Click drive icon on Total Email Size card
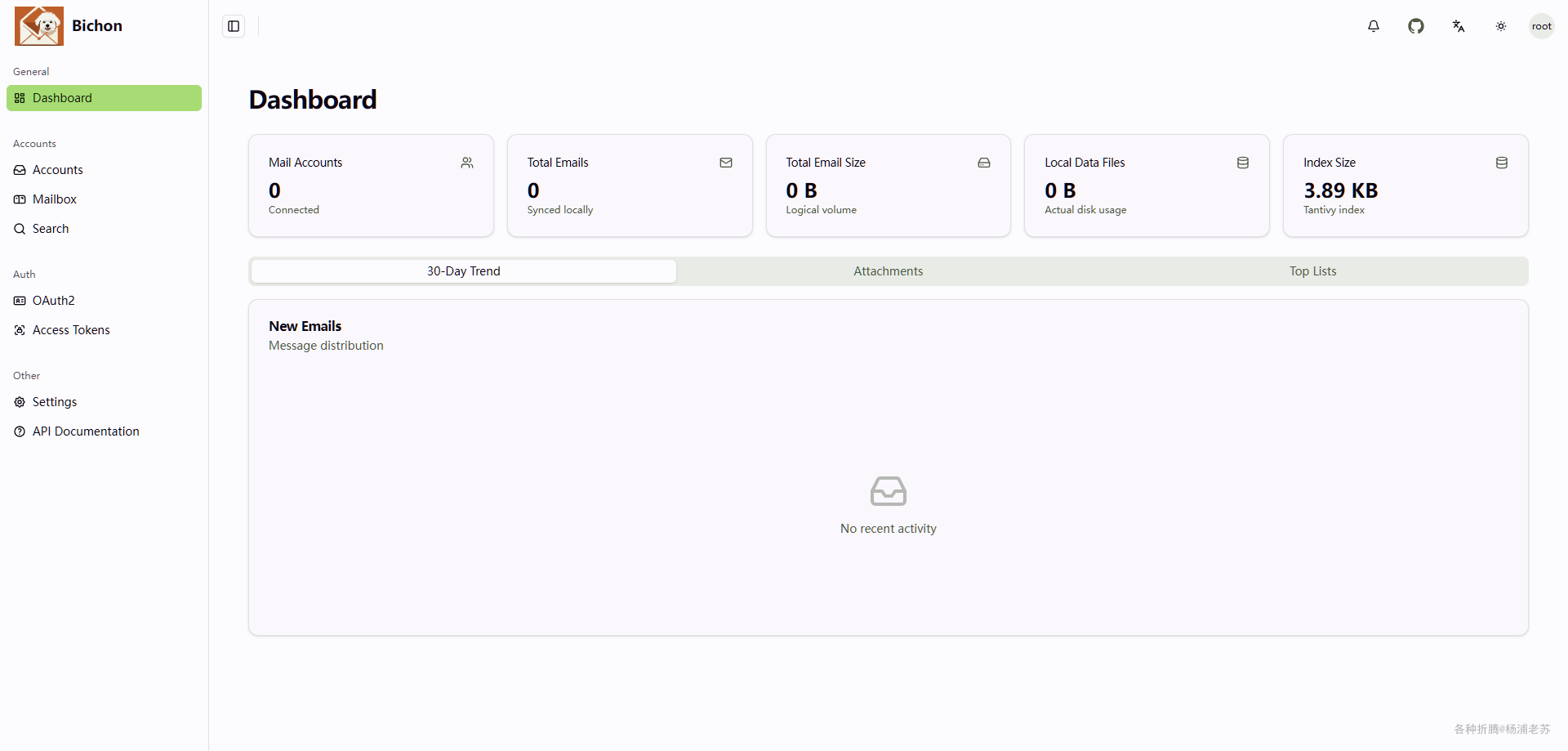 [x=984, y=163]
